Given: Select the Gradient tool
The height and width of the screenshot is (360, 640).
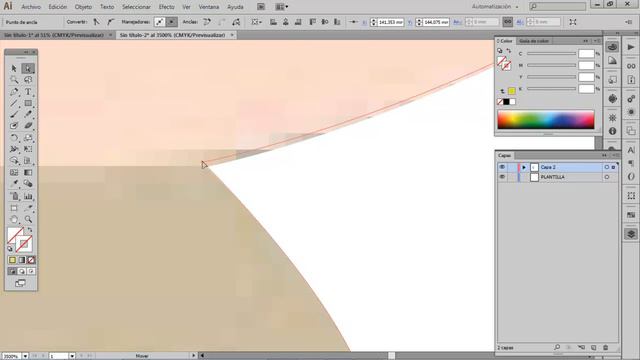Looking at the screenshot, I should tap(28, 172).
